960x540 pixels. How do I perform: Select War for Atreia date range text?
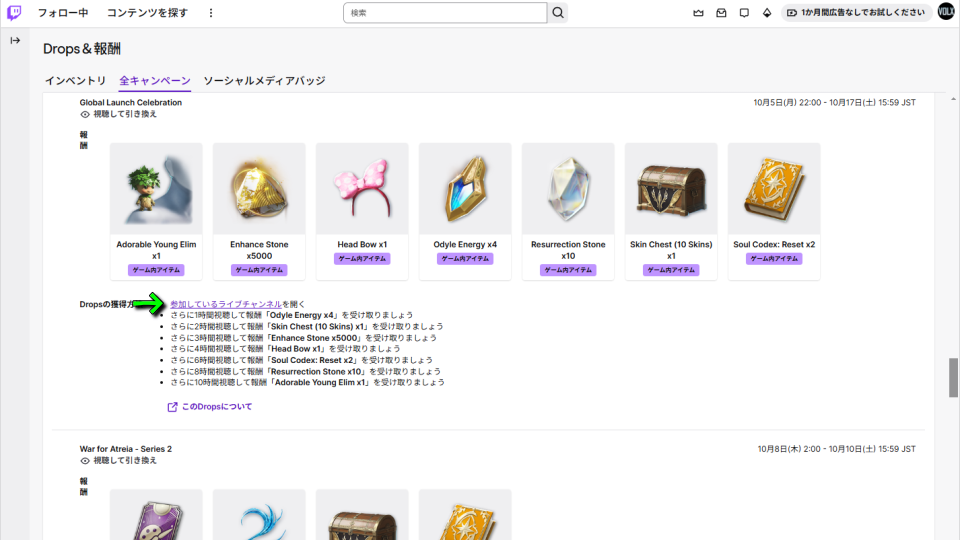(837, 449)
